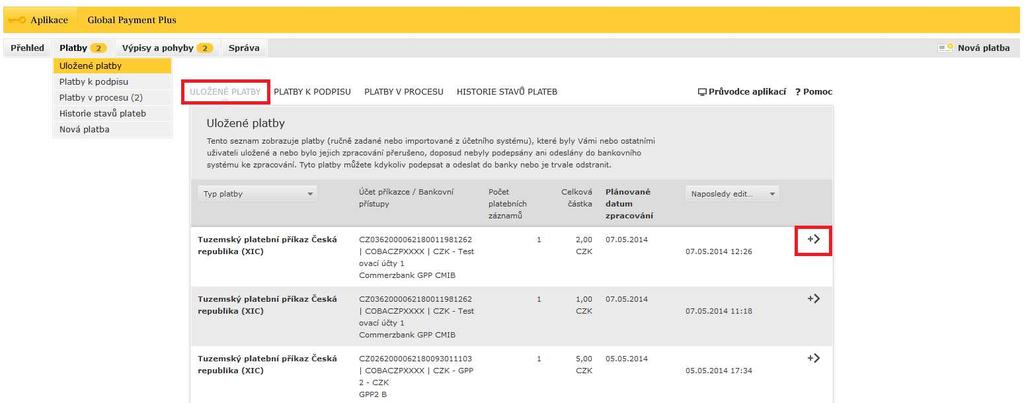Image resolution: width=1024 pixels, height=403 pixels.
Task: Open the Výpisy a pohyby menu
Action: (x=157, y=48)
